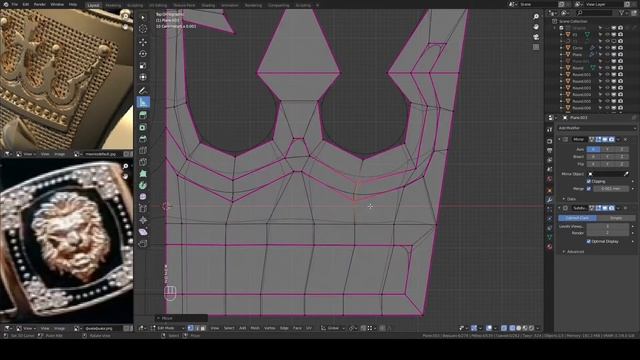Open the File menu

pyautogui.click(x=15, y=4)
